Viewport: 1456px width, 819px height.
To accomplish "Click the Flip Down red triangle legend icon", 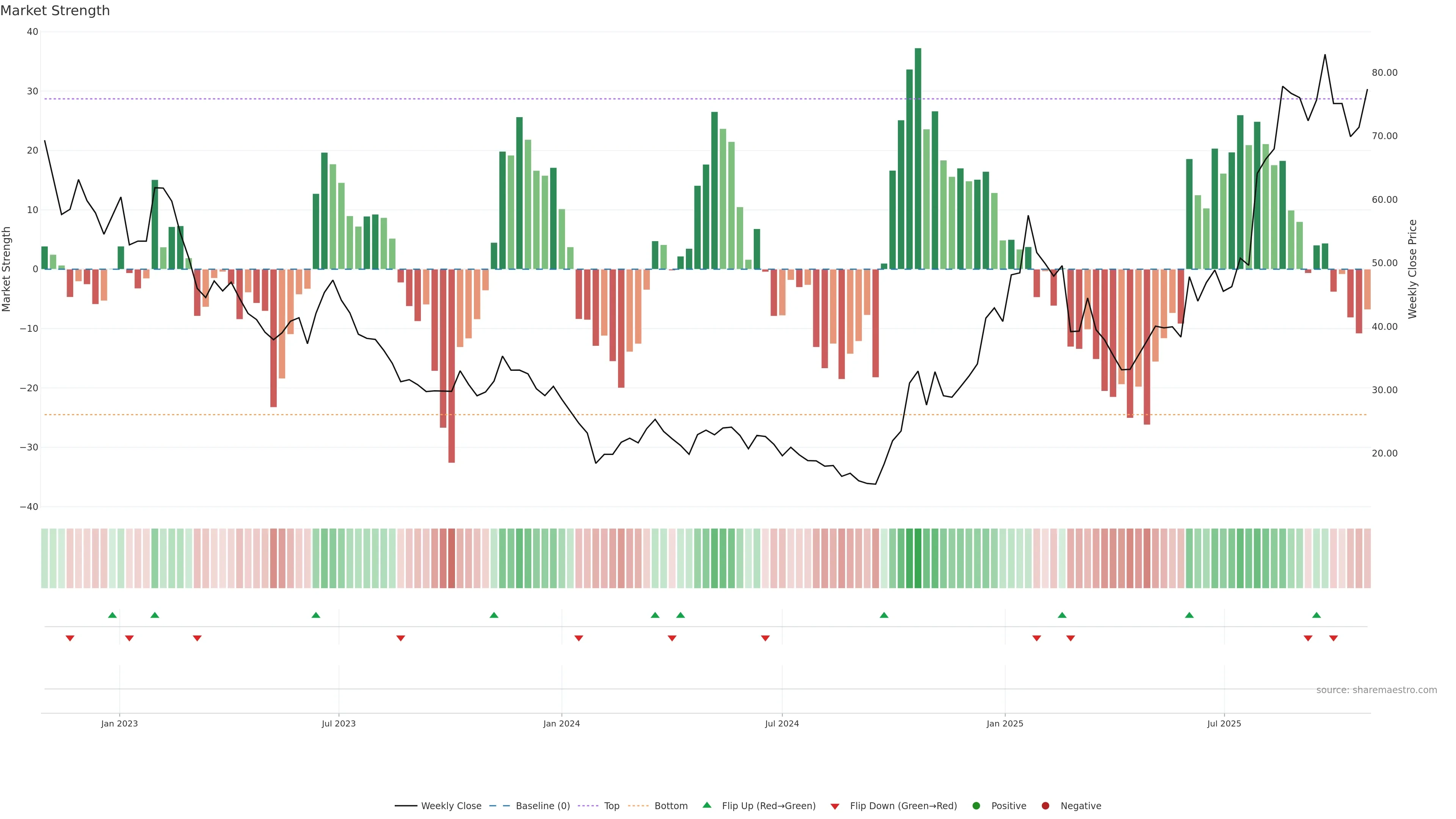I will tap(835, 806).
